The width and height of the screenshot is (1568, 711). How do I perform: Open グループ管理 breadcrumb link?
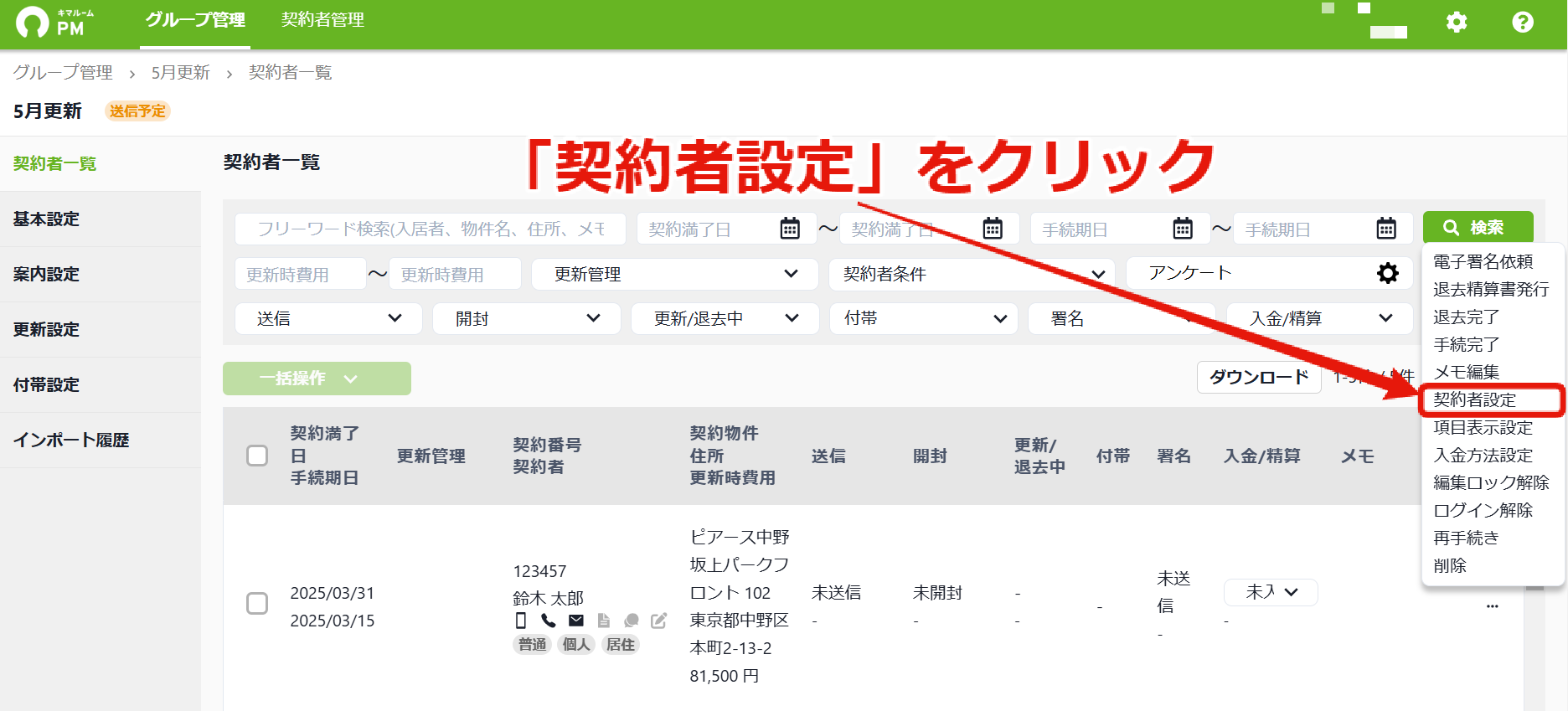[x=63, y=73]
